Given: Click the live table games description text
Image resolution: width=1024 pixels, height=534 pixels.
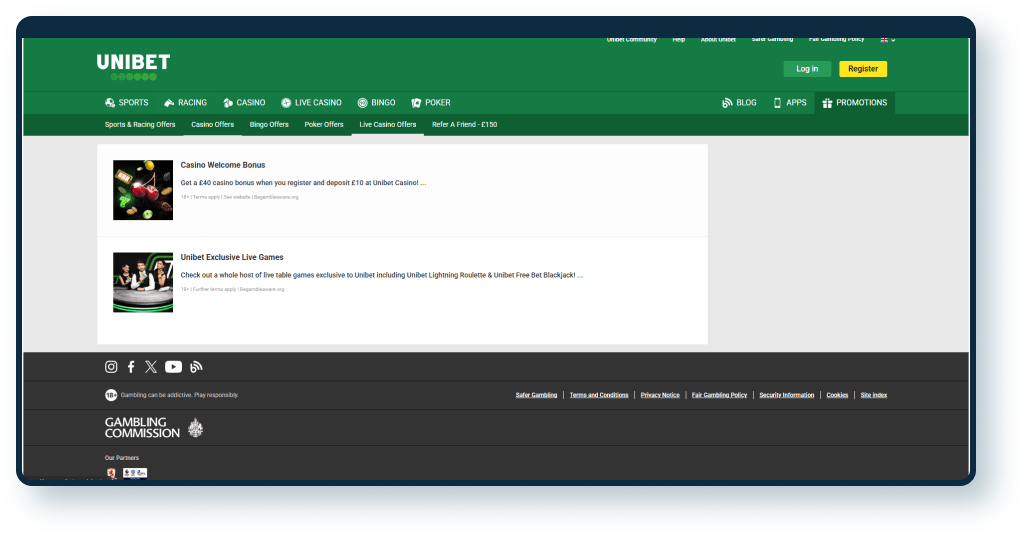Looking at the screenshot, I should (381, 275).
